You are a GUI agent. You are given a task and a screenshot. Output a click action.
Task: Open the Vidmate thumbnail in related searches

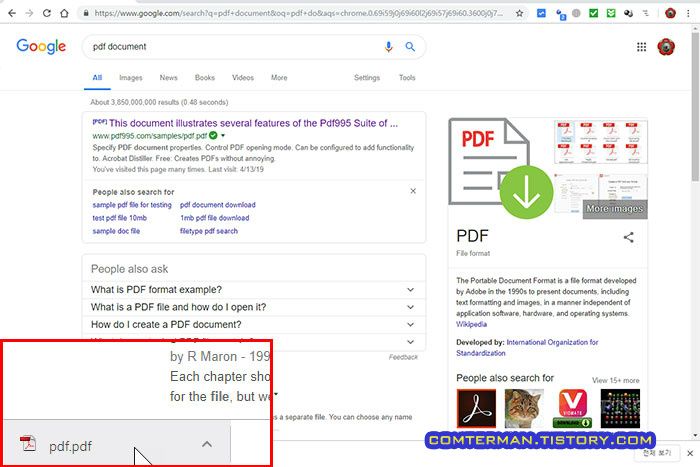(572, 409)
